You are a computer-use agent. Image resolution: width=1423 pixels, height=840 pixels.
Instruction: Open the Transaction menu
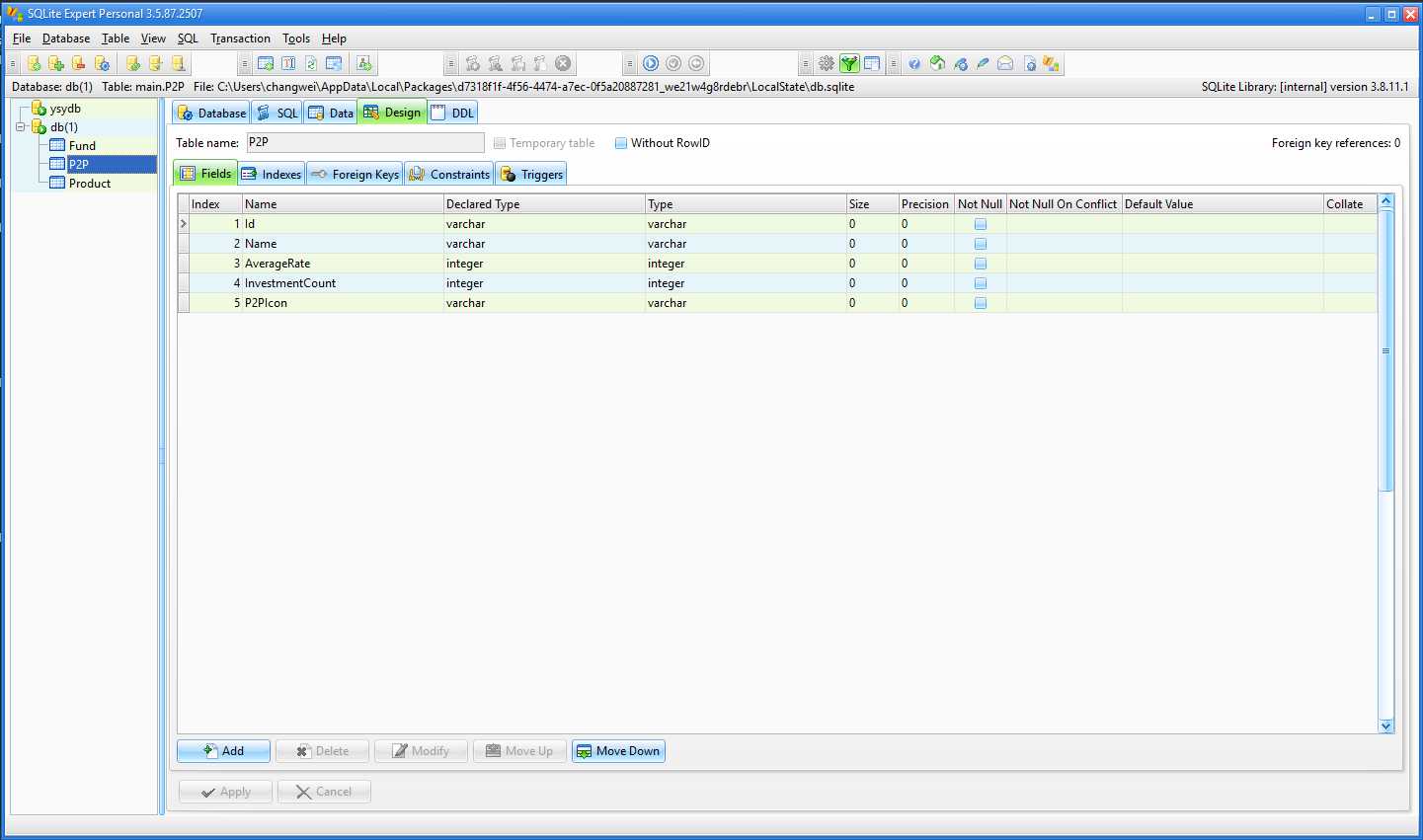240,38
